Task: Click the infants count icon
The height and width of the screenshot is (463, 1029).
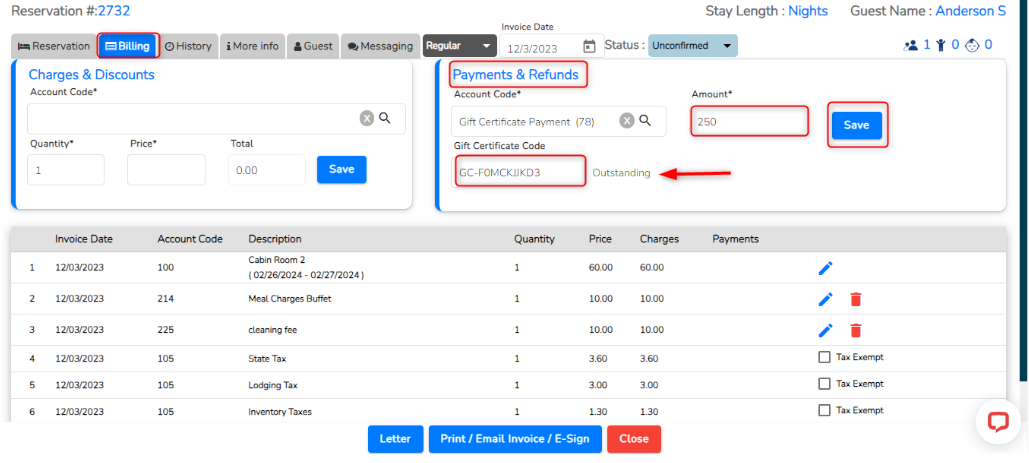Action: click(972, 45)
